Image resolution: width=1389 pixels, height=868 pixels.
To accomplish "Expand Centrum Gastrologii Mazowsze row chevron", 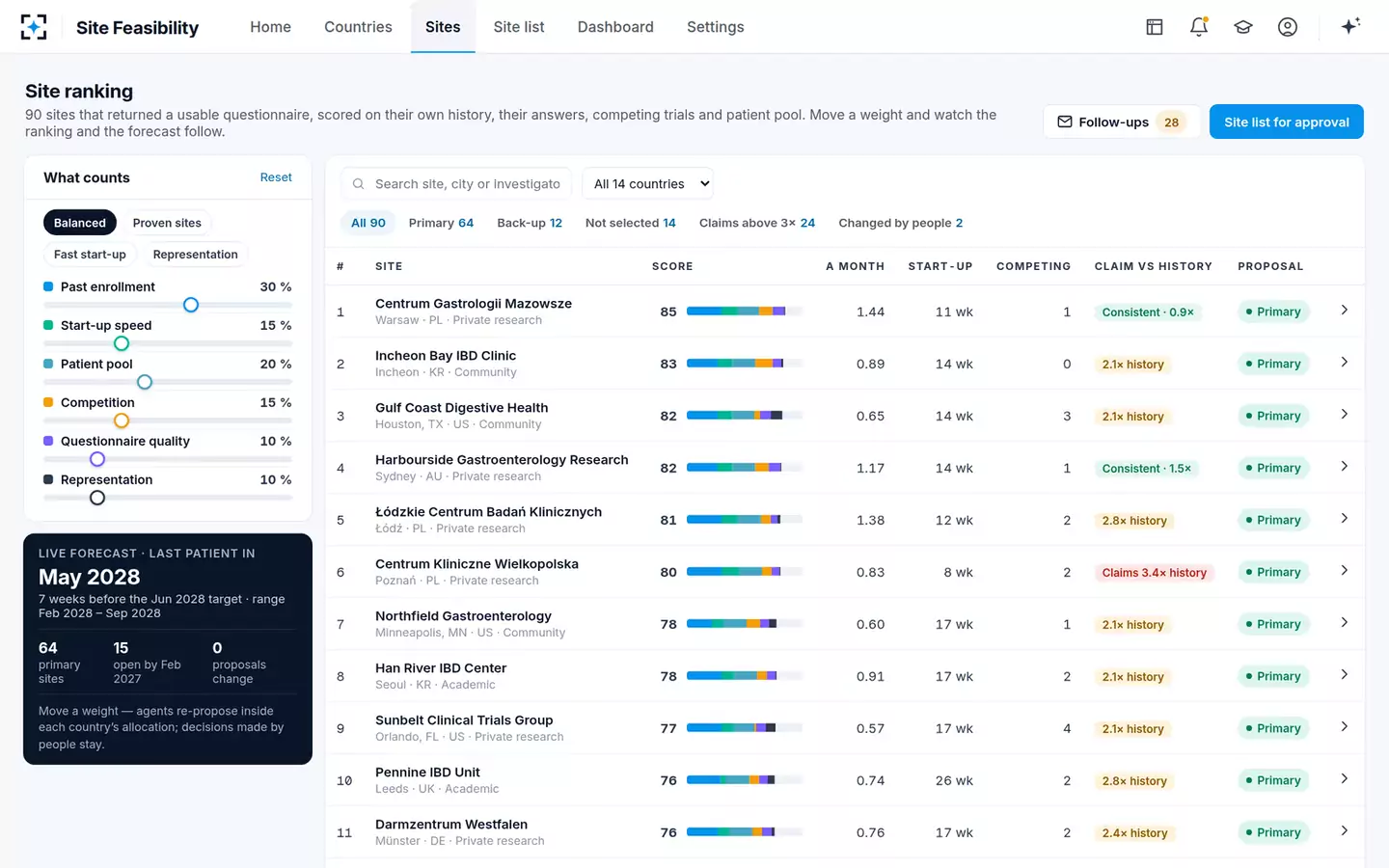I will [1344, 311].
